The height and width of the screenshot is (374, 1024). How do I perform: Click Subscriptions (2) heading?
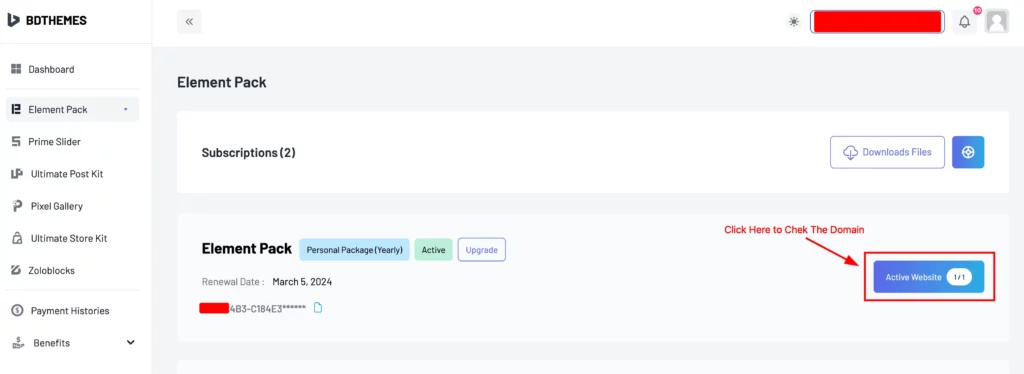(x=249, y=153)
